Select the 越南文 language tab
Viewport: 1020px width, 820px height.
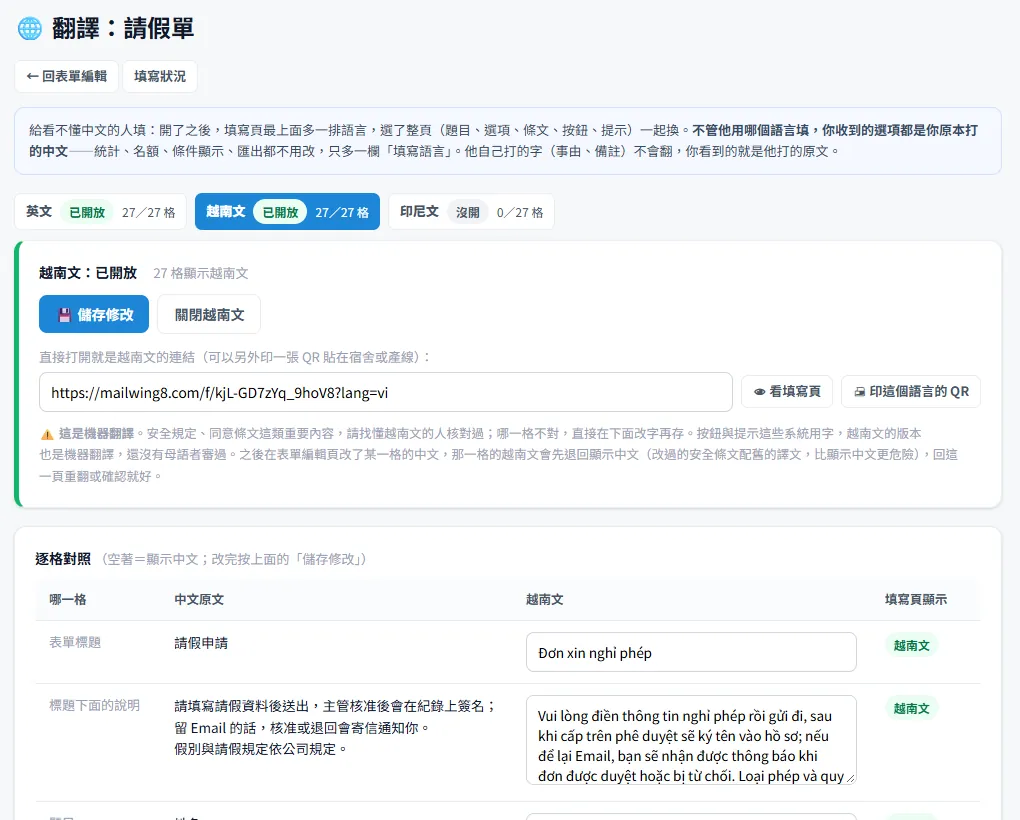click(287, 212)
